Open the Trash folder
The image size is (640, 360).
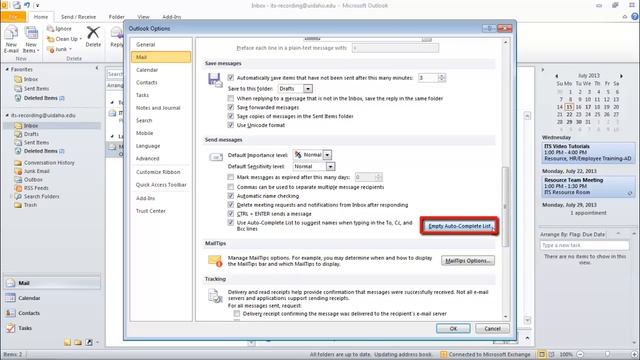coord(30,205)
